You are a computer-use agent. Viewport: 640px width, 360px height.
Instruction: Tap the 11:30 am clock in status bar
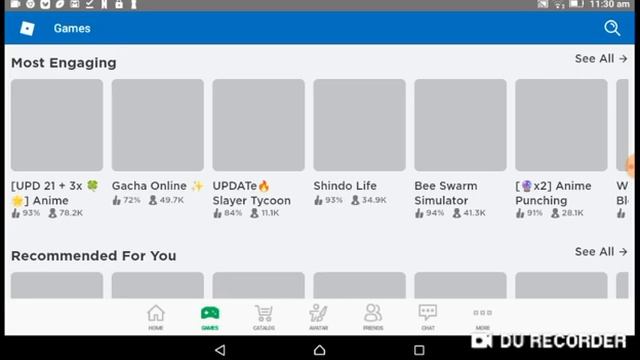pyautogui.click(x=609, y=4)
